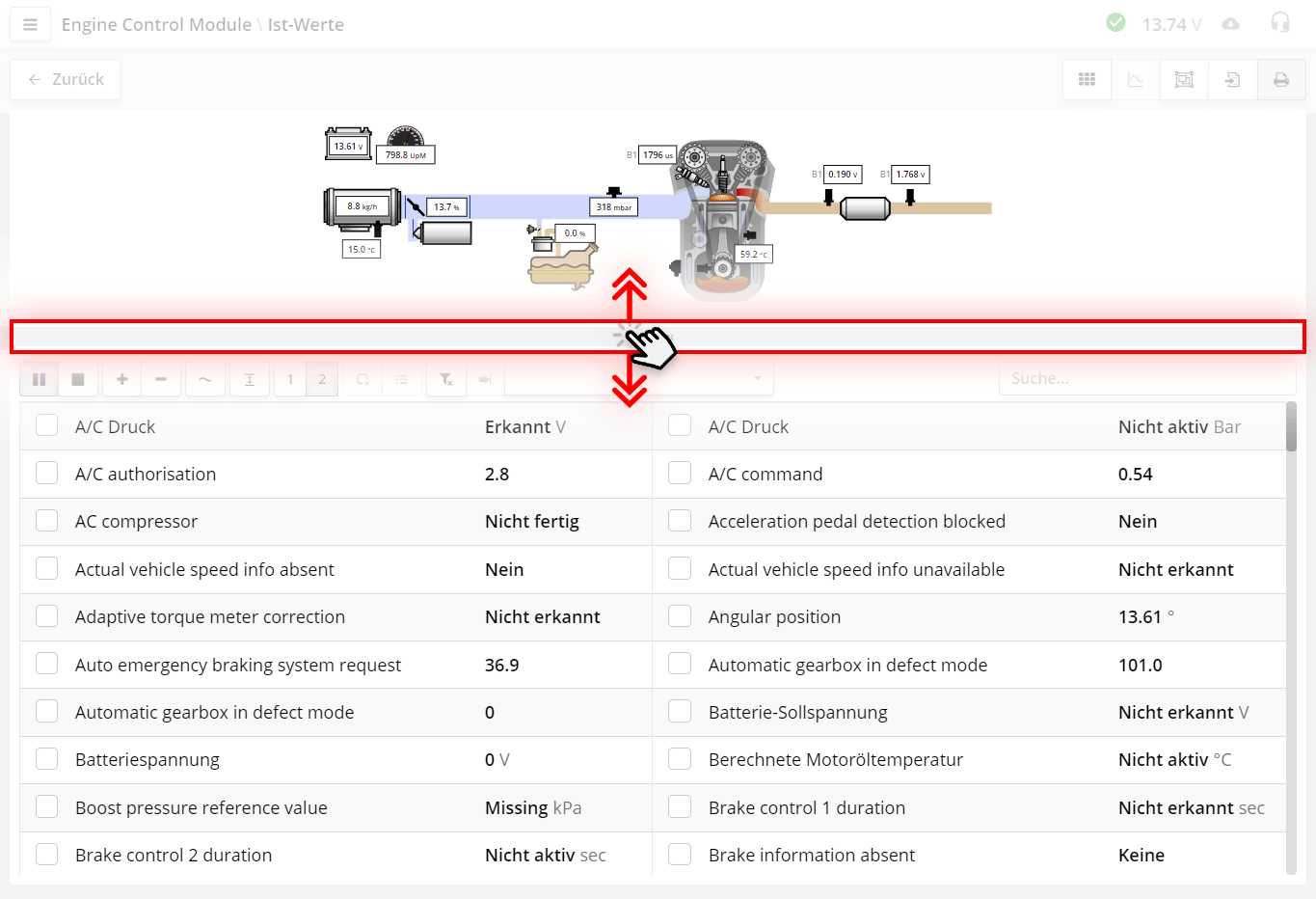The image size is (1316, 899).
Task: Click the cloud download icon
Action: point(1230,24)
